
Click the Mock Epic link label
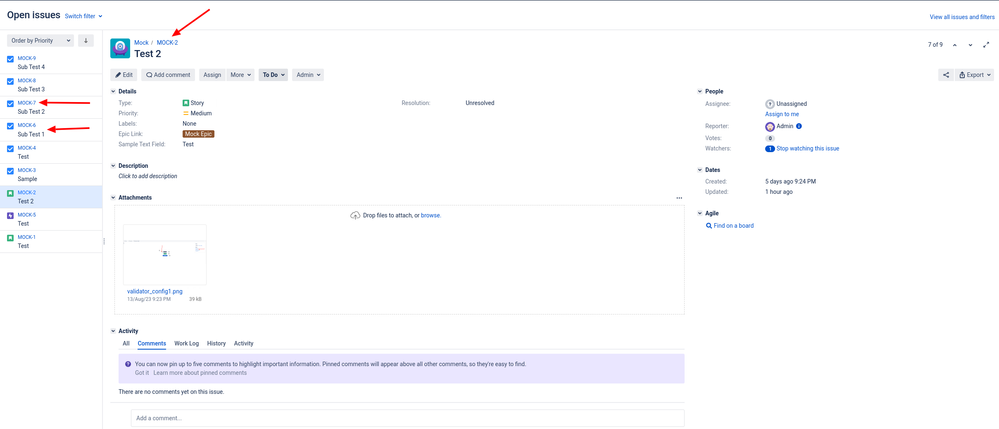coord(198,134)
